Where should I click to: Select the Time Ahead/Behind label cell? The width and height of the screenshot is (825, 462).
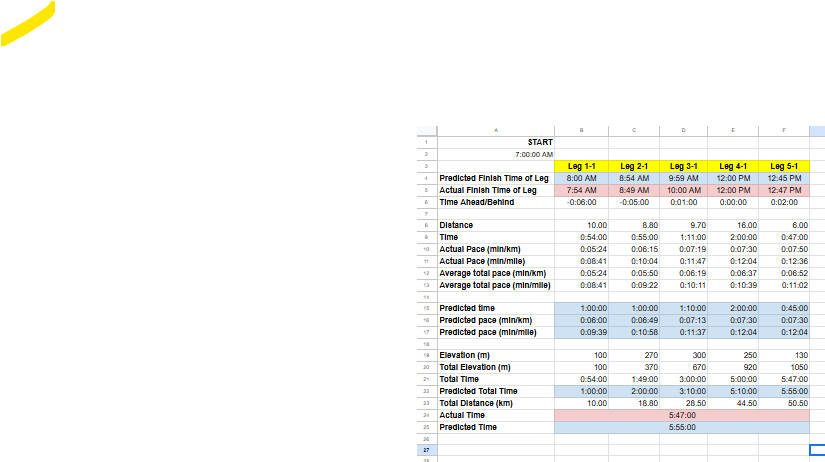pos(477,202)
